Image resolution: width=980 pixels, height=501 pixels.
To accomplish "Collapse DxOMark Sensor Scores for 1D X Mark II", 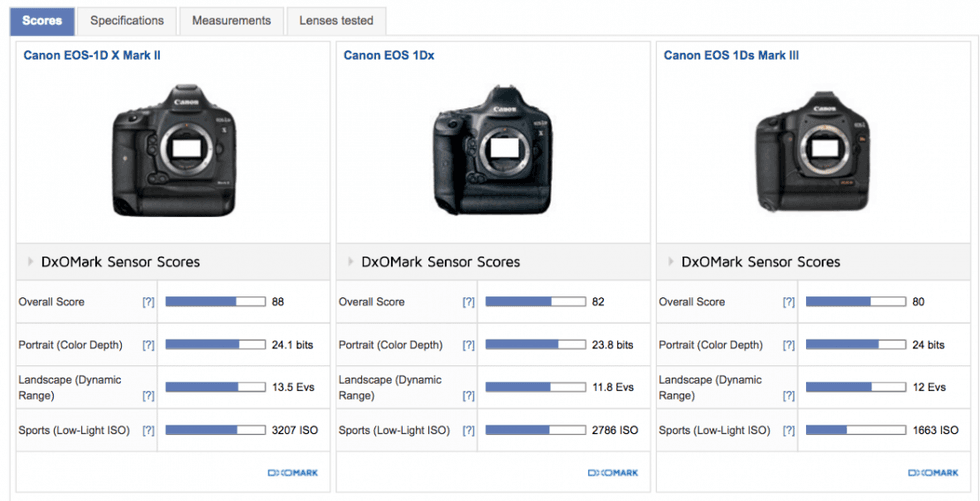I will pyautogui.click(x=31, y=262).
